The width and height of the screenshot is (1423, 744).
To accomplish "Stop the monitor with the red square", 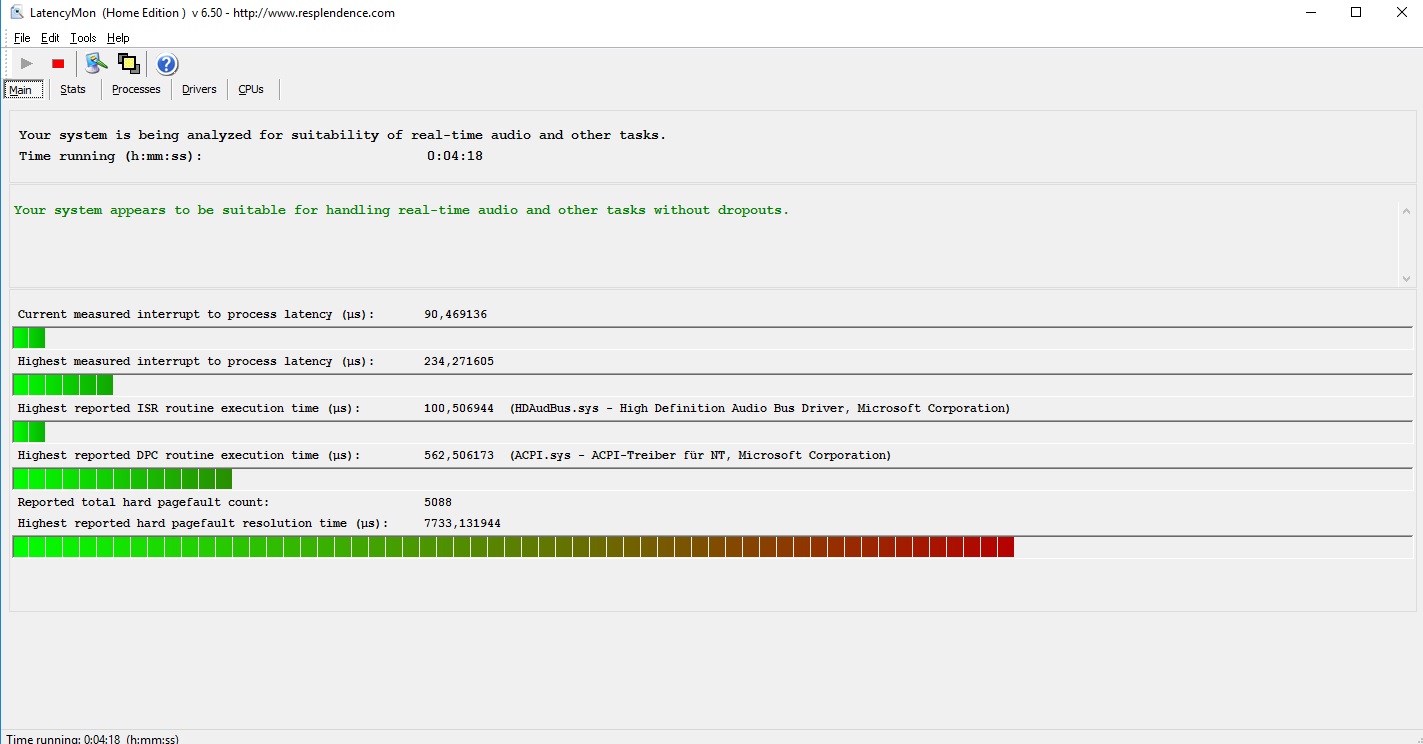I will [x=58, y=64].
